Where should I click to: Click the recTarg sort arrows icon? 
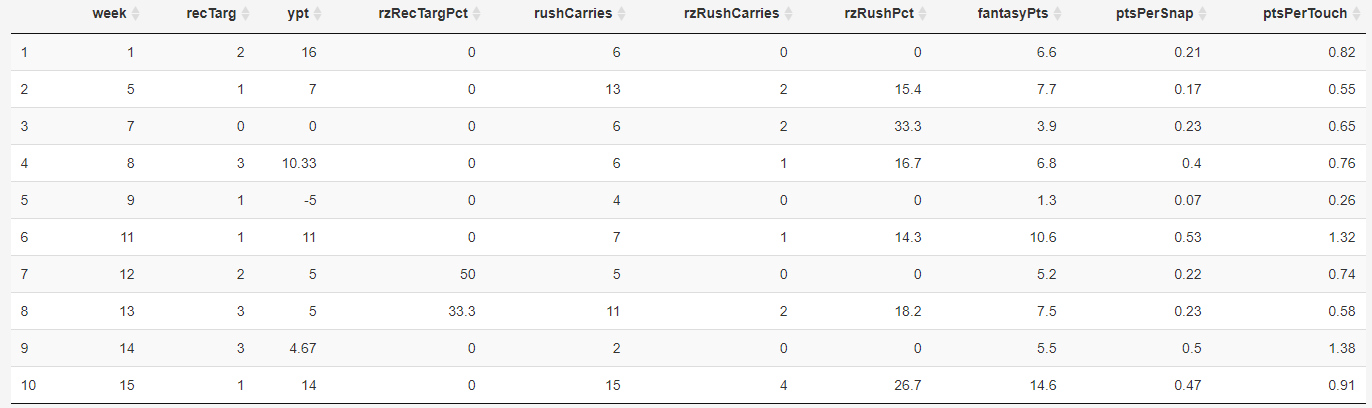pyautogui.click(x=244, y=15)
